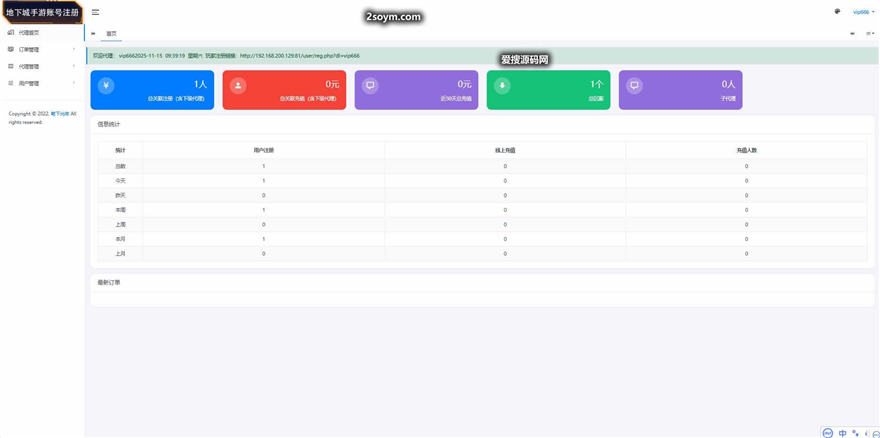Click the download icon on the green card
This screenshot has height=438, width=880.
pyautogui.click(x=502, y=86)
